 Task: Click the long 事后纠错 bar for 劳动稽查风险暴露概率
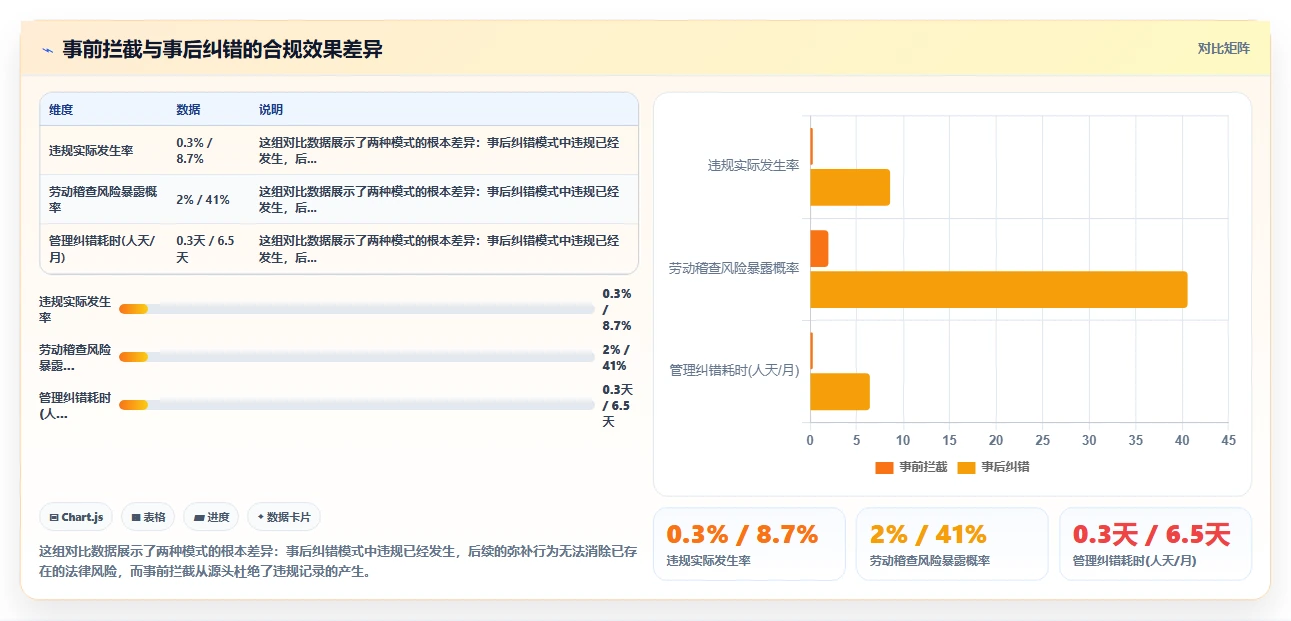coord(999,289)
